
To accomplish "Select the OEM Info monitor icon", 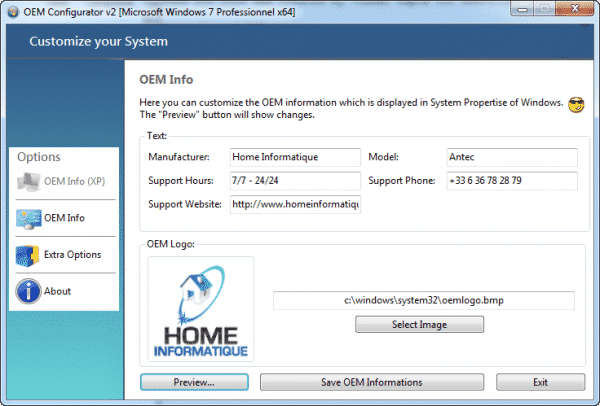I will tap(28, 218).
